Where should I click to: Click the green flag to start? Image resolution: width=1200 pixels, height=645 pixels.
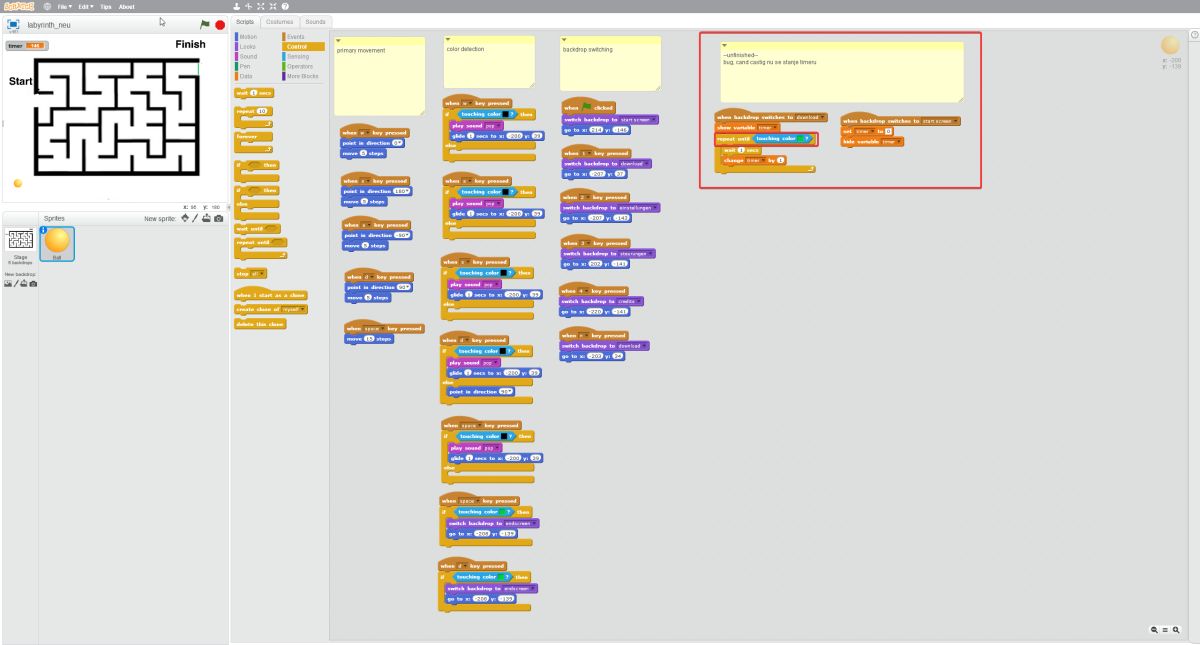tap(205, 24)
